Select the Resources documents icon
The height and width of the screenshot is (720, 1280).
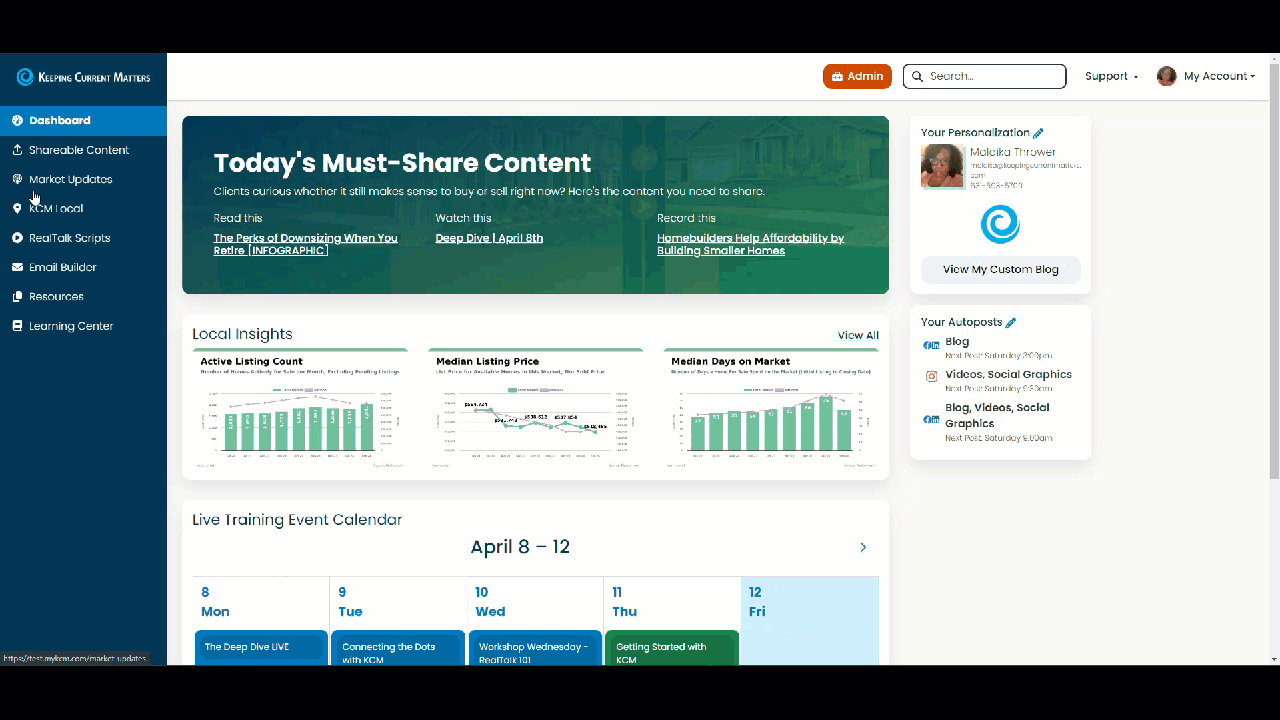[x=17, y=297]
